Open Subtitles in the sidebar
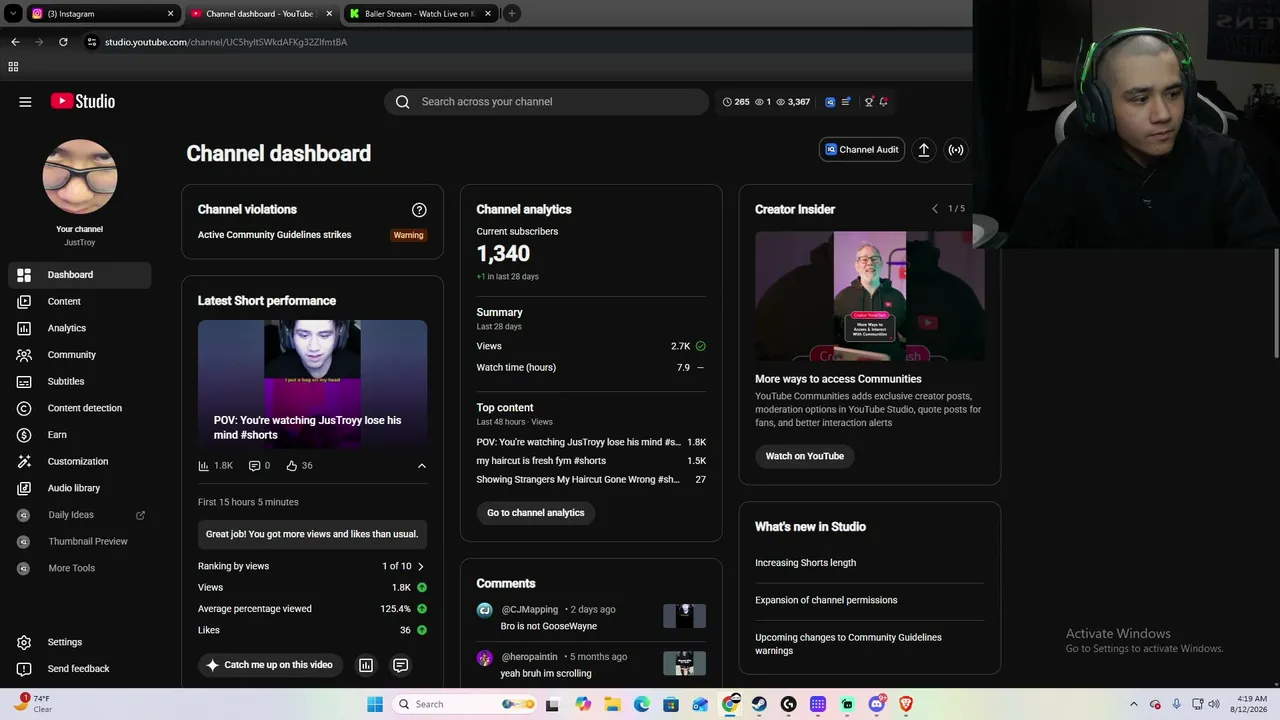 coord(80,382)
